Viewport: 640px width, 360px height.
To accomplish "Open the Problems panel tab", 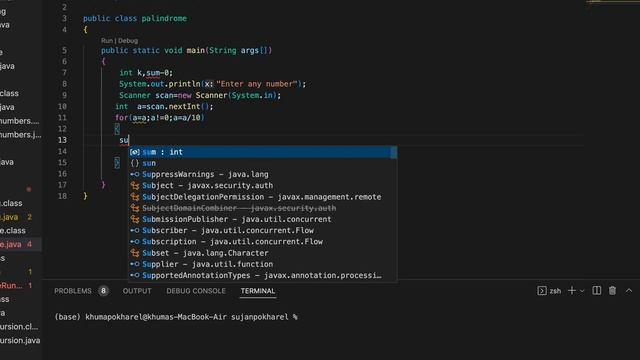I will coord(73,291).
